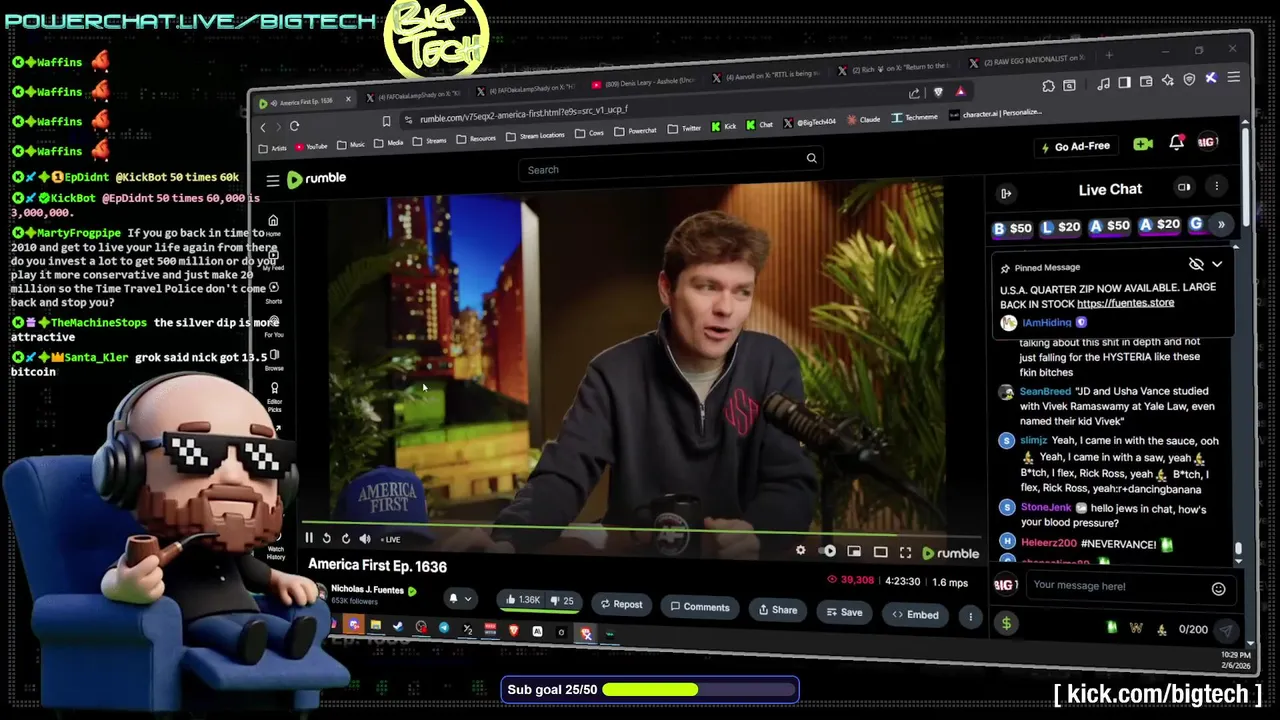Rewind the video player
The image size is (1280, 720).
click(326, 538)
